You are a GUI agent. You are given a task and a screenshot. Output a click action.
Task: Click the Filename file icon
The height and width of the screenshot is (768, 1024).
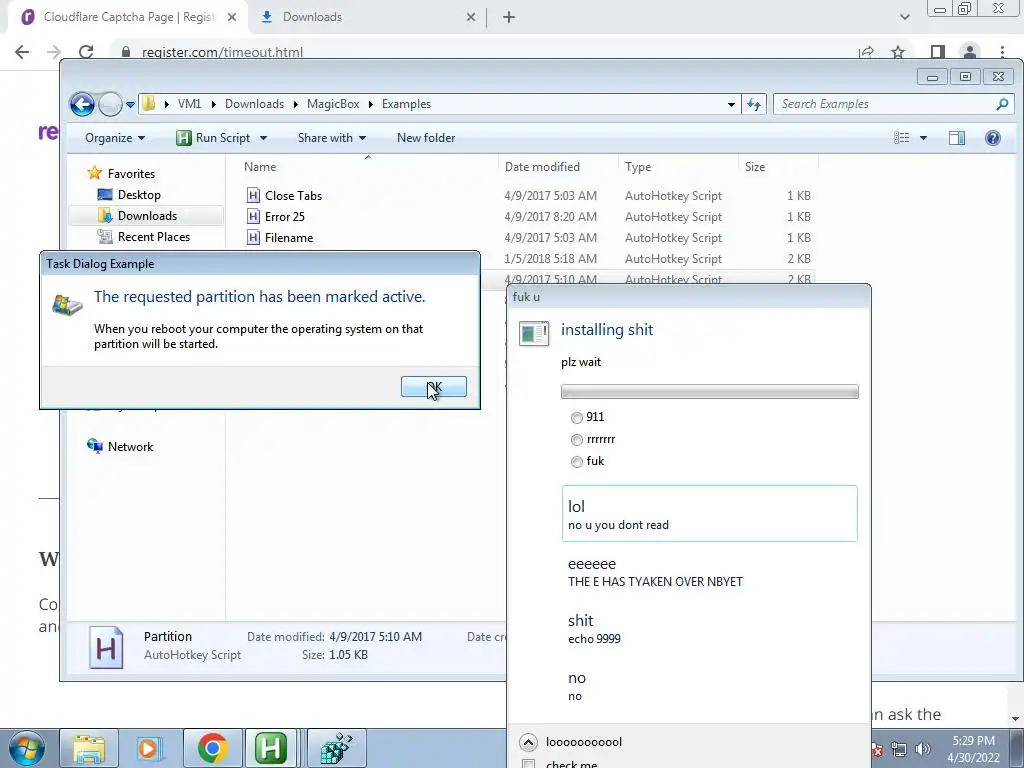point(253,238)
